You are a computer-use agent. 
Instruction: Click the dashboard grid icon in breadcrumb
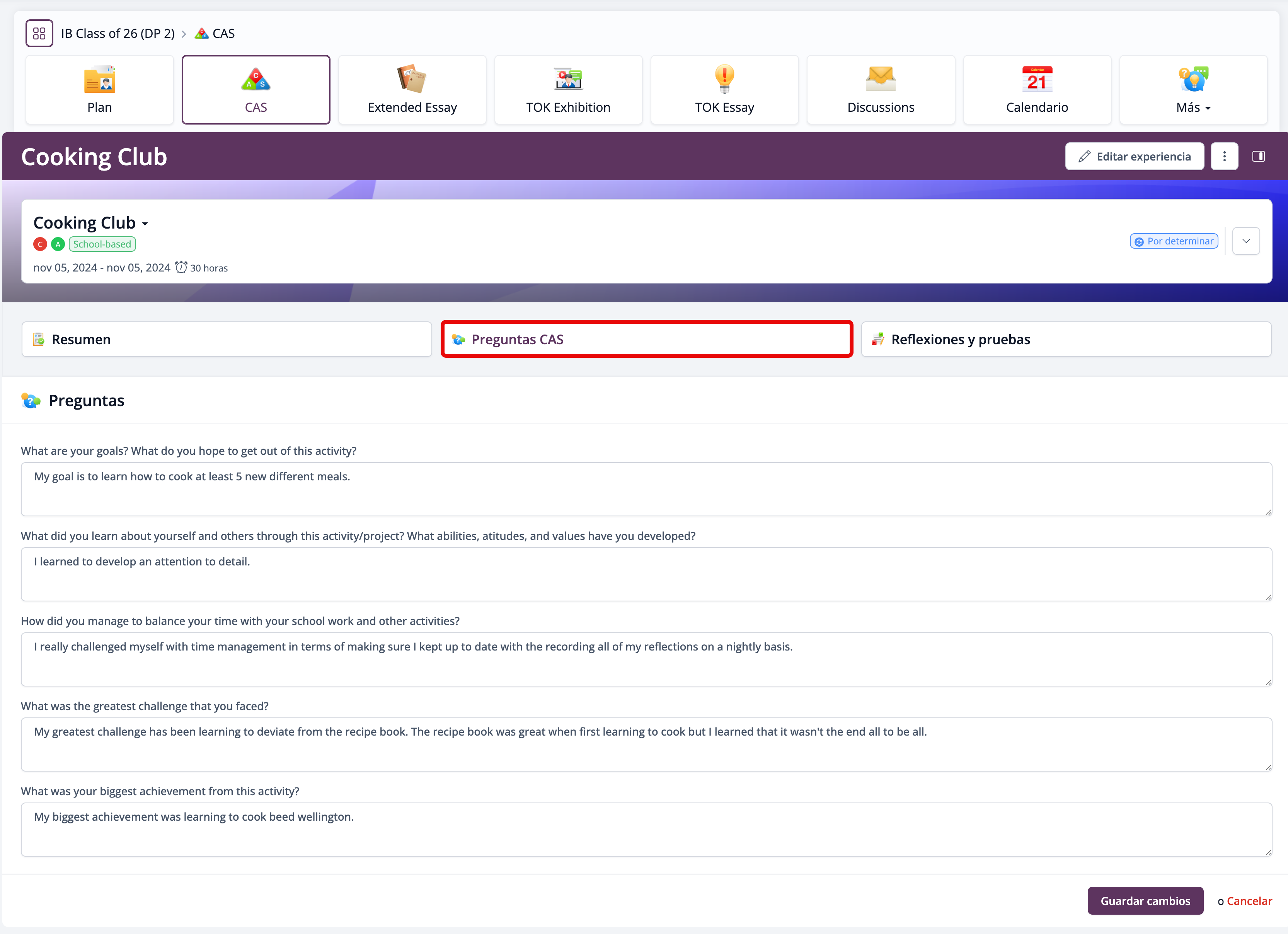tap(39, 34)
